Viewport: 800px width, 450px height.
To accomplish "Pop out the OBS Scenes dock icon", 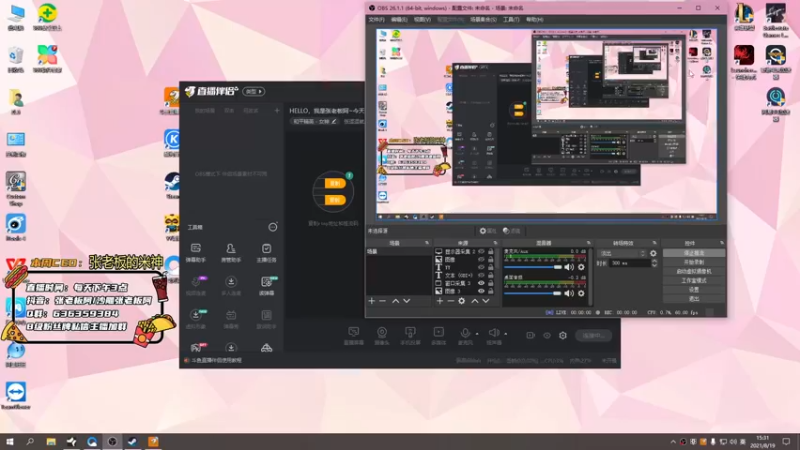I will (427, 243).
